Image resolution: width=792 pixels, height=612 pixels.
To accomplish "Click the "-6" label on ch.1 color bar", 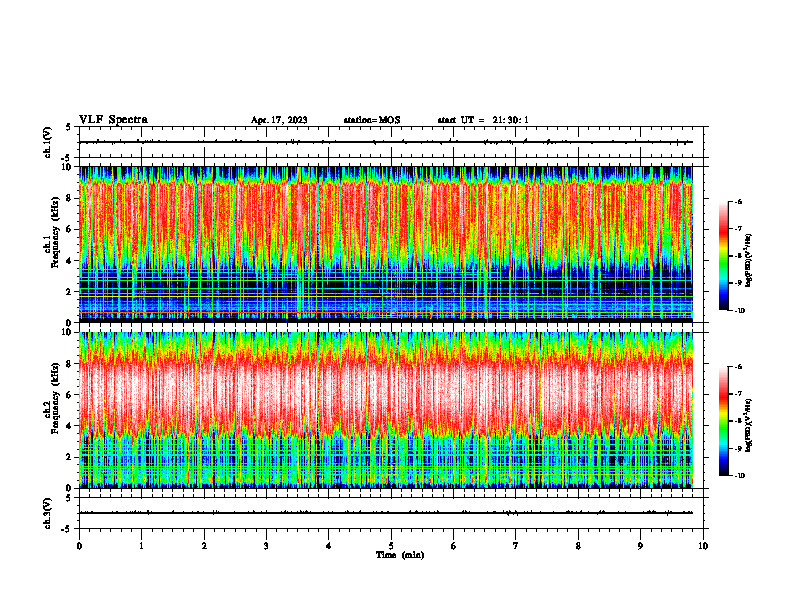I will (739, 202).
